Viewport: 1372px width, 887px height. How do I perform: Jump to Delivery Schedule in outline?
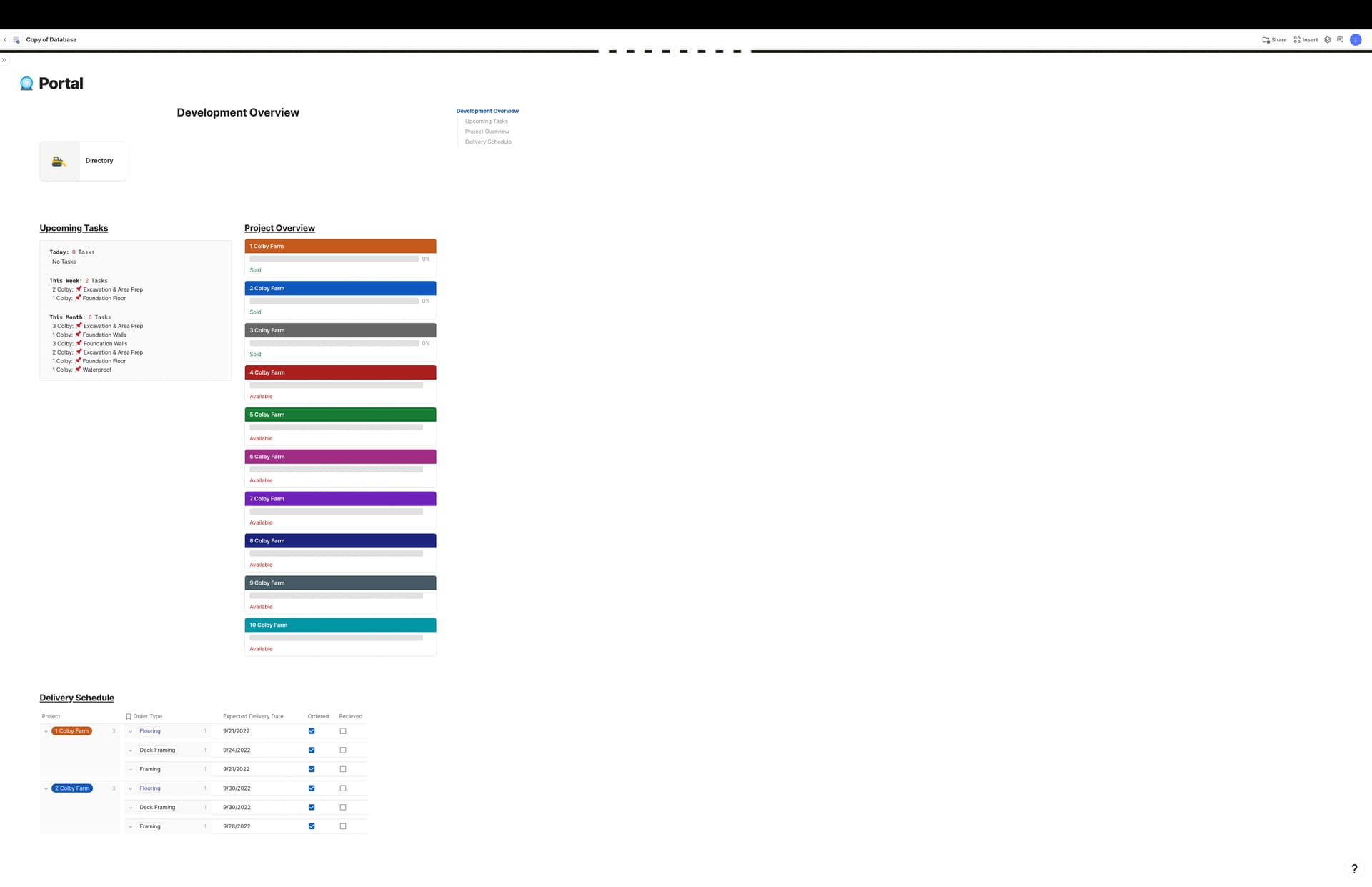(488, 142)
